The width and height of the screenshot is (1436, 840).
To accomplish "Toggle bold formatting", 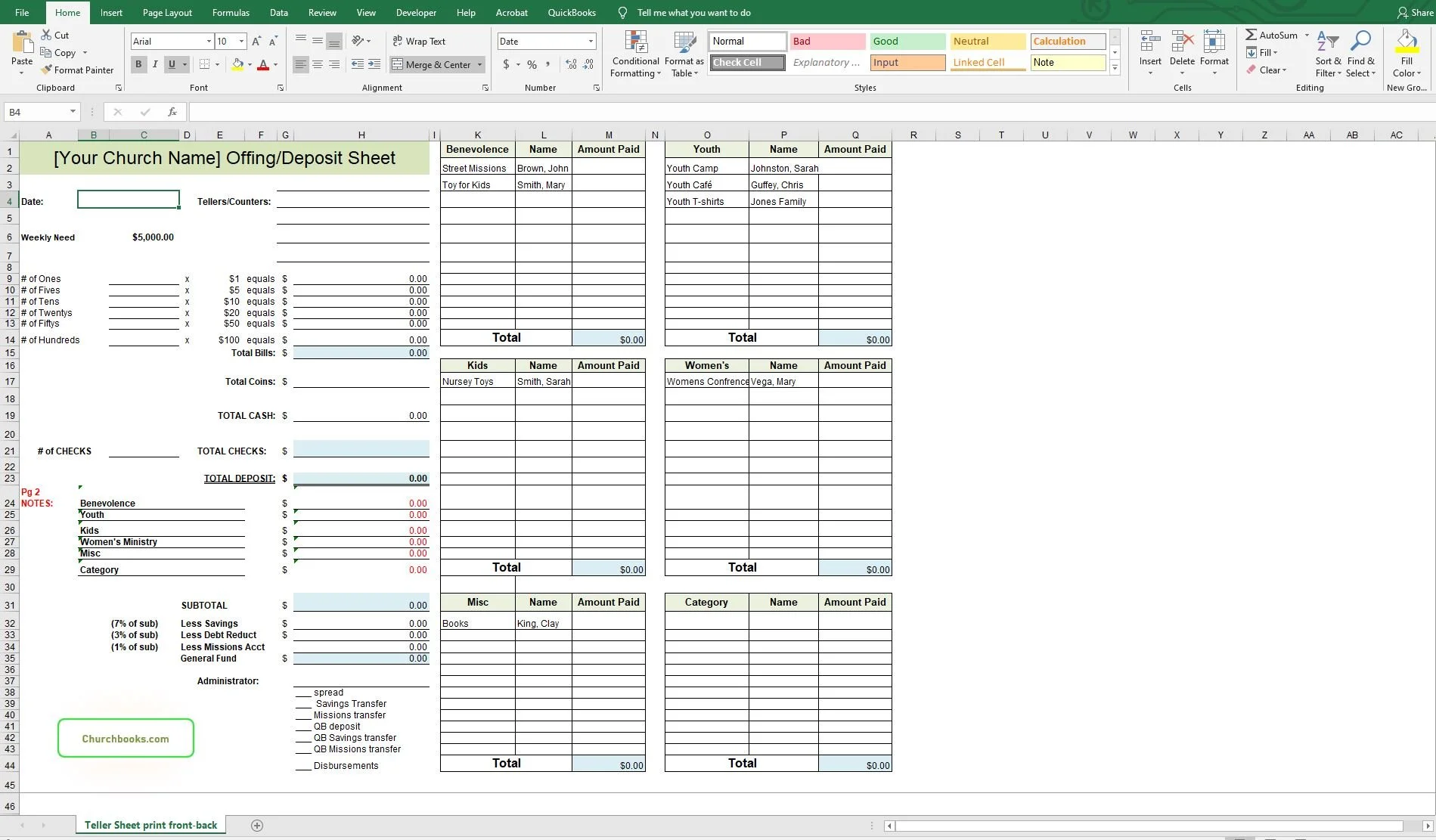I will point(138,64).
